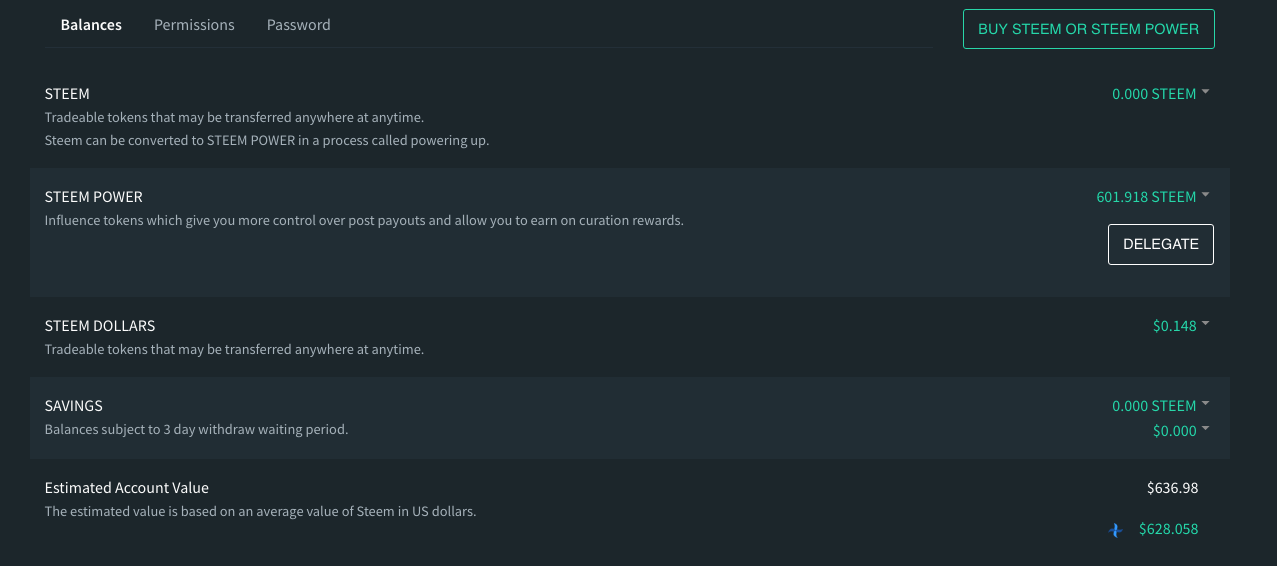
Task: Open the Permissions tab
Action: [x=194, y=25]
